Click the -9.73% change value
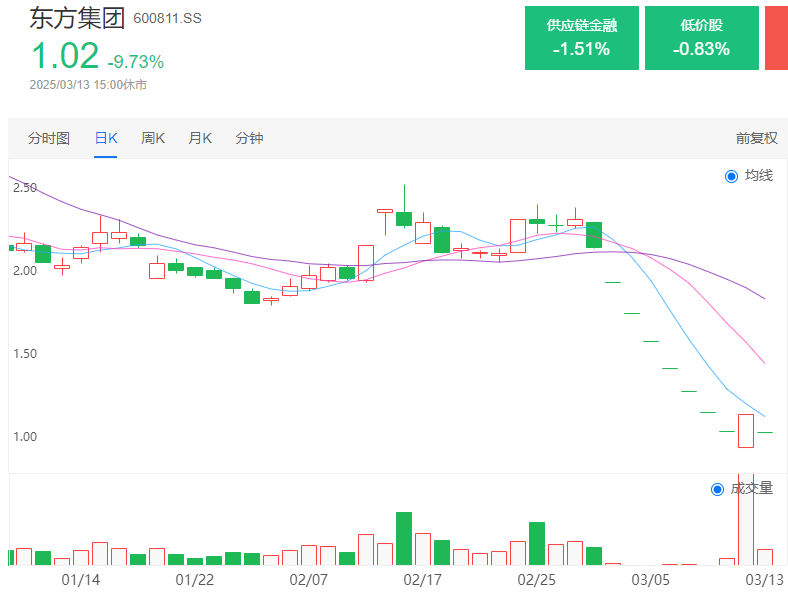 pos(136,62)
